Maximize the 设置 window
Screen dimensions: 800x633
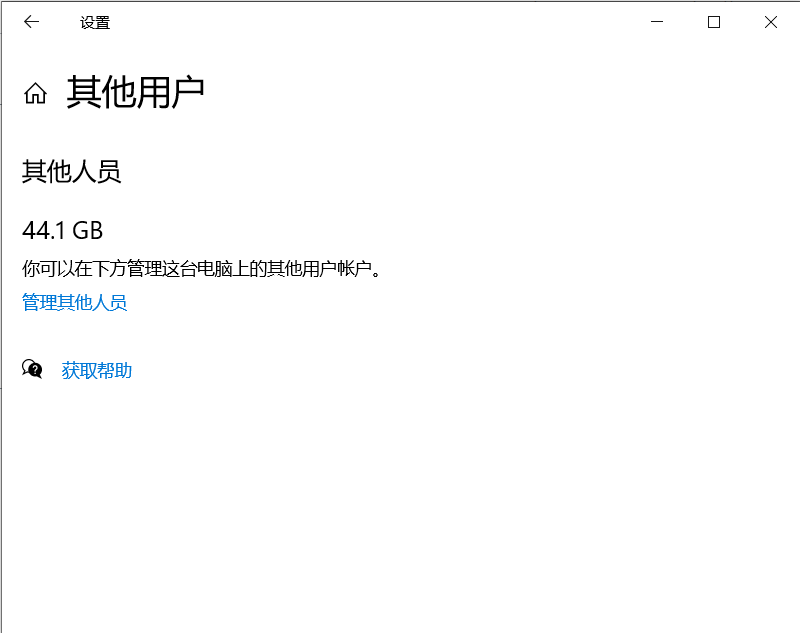click(714, 22)
